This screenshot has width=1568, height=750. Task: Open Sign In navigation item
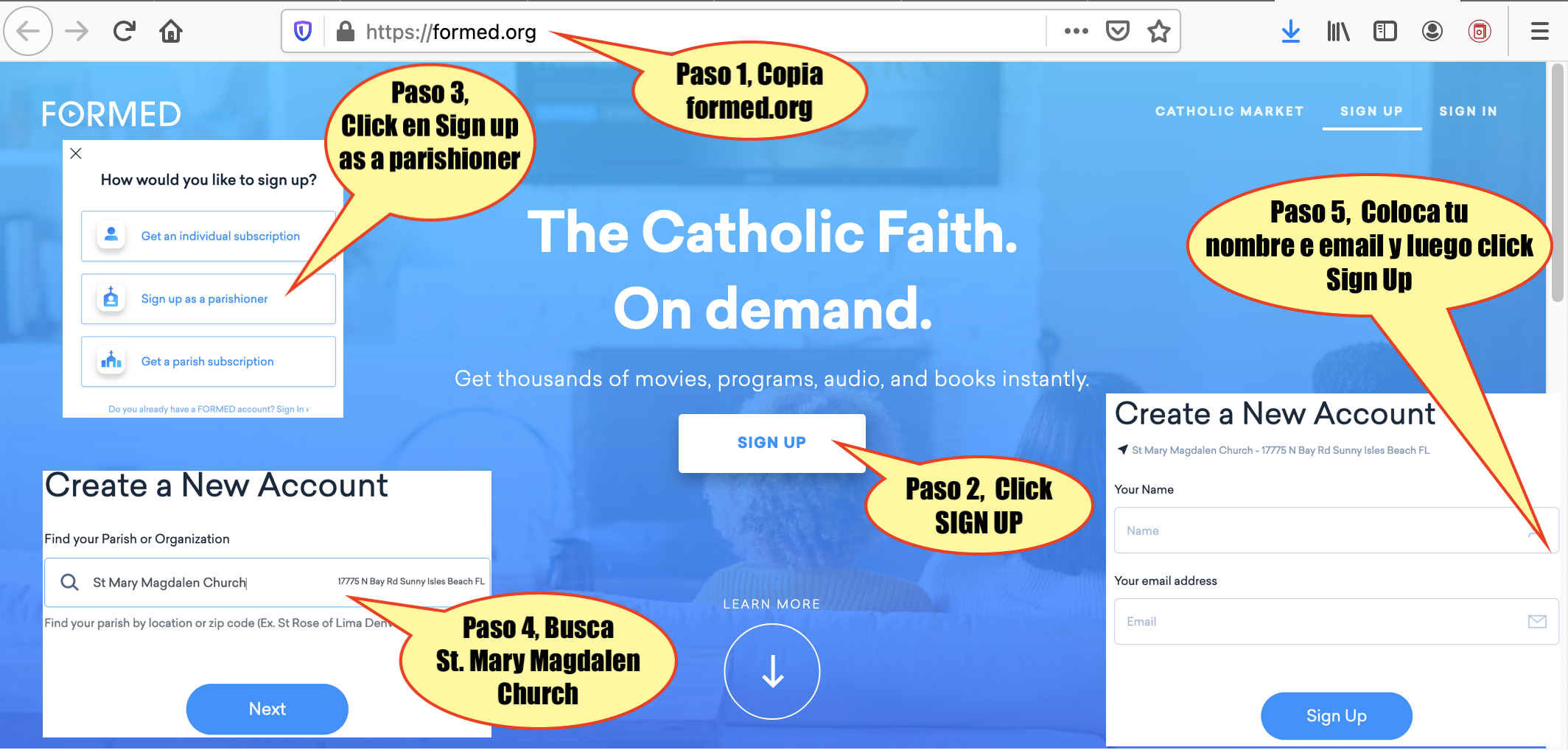(1468, 111)
